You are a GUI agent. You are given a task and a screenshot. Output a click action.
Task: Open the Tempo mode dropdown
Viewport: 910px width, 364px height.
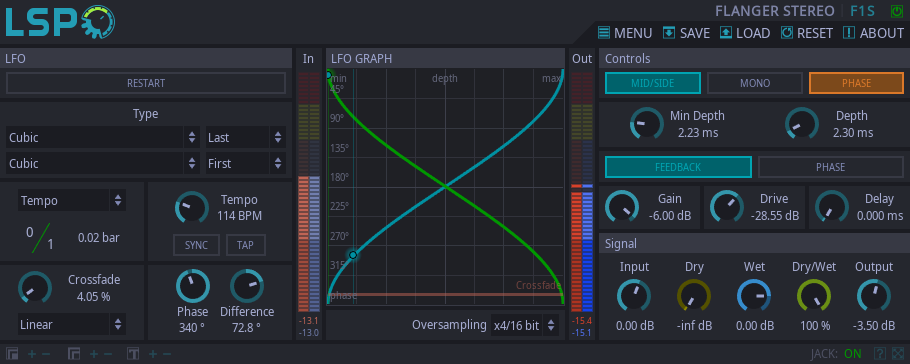coord(72,201)
